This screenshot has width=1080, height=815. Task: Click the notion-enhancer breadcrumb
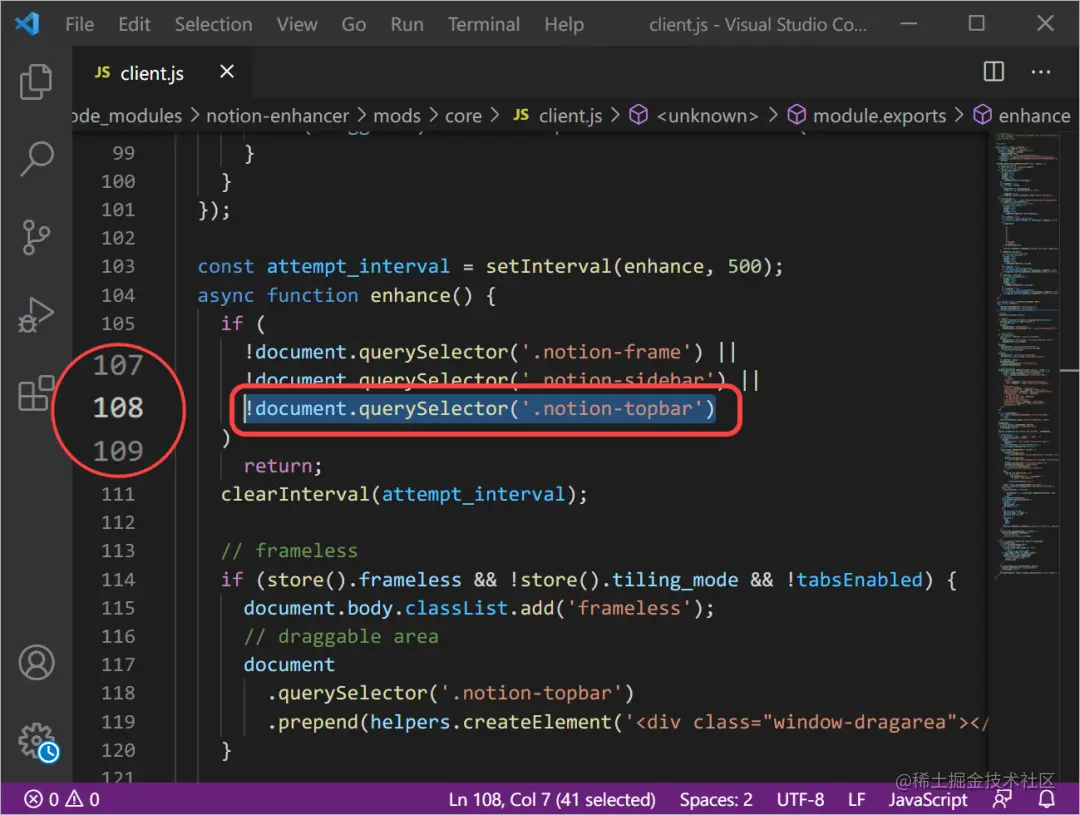pyautogui.click(x=278, y=116)
